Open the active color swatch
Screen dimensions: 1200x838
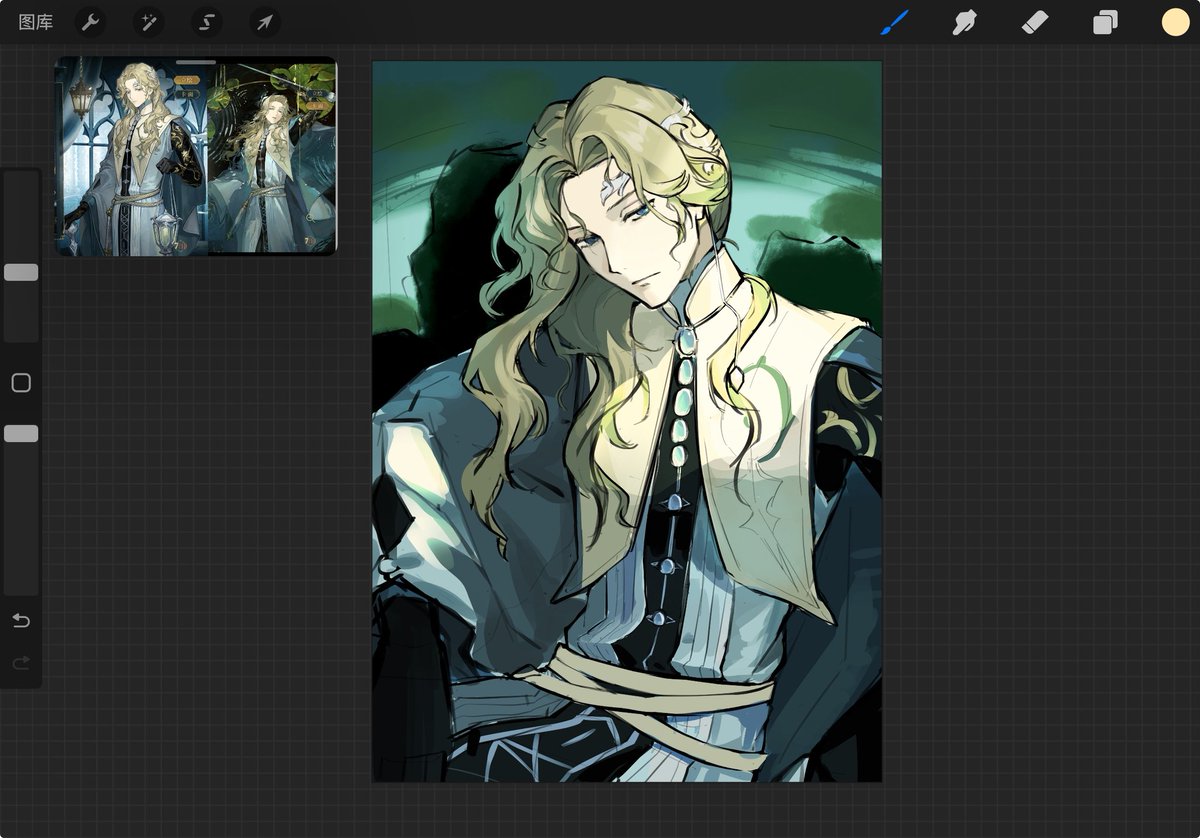[x=1175, y=22]
